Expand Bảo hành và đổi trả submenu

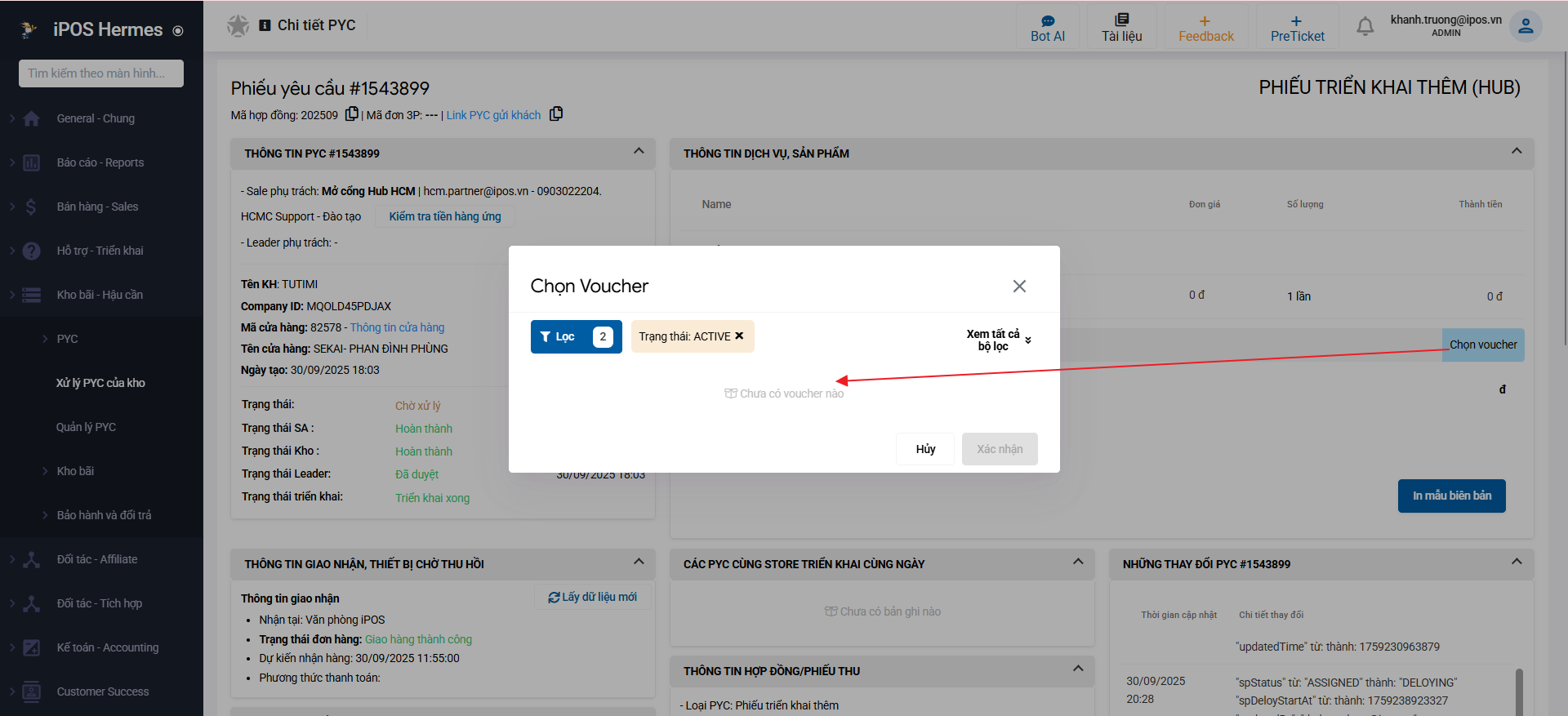[101, 515]
